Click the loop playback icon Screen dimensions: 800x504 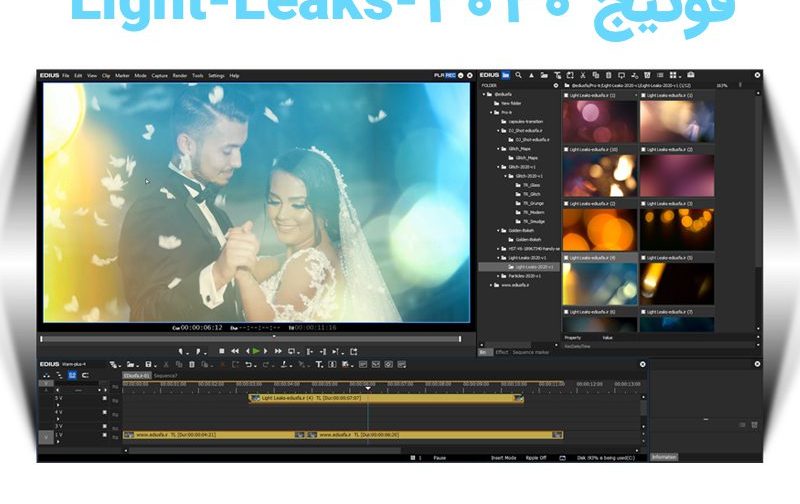coord(292,351)
